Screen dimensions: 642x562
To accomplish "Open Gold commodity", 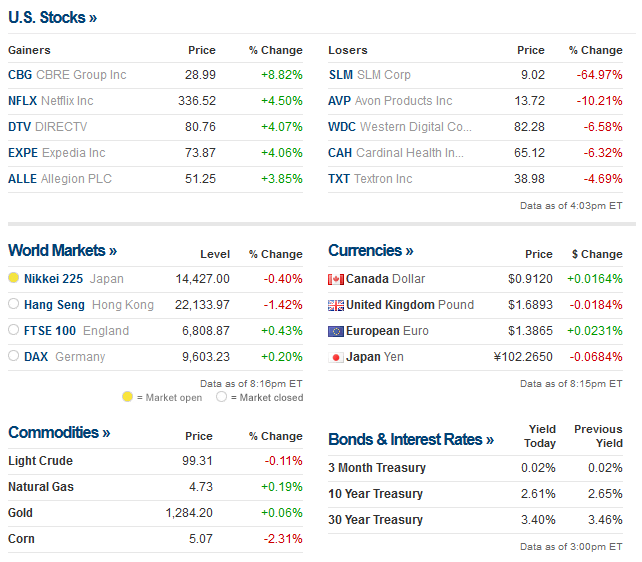I will click(x=20, y=513).
